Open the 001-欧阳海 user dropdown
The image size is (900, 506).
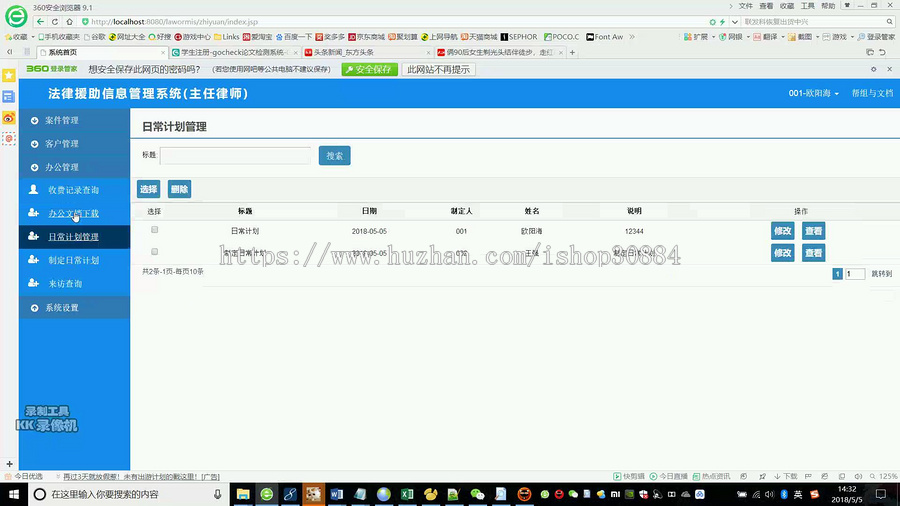[x=813, y=93]
